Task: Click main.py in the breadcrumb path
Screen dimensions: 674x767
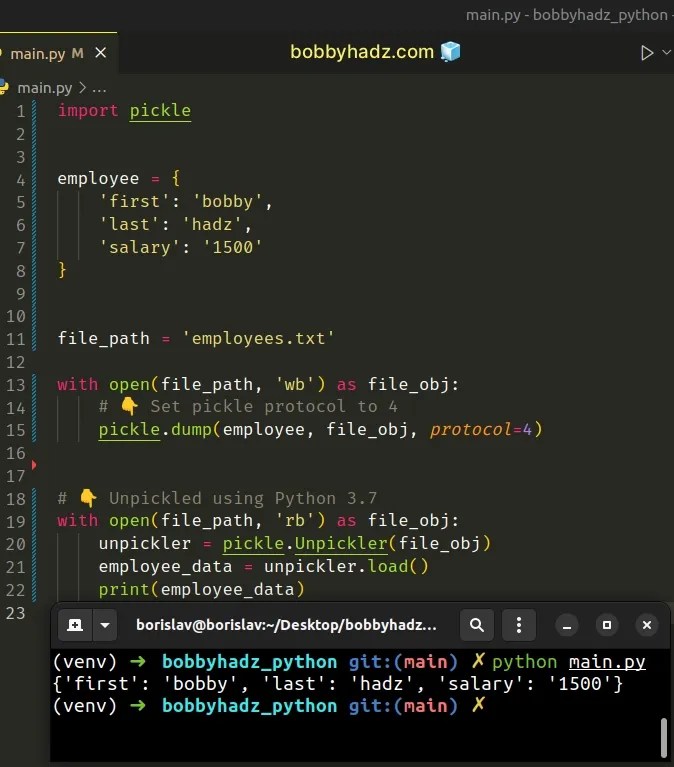Action: 44,88
